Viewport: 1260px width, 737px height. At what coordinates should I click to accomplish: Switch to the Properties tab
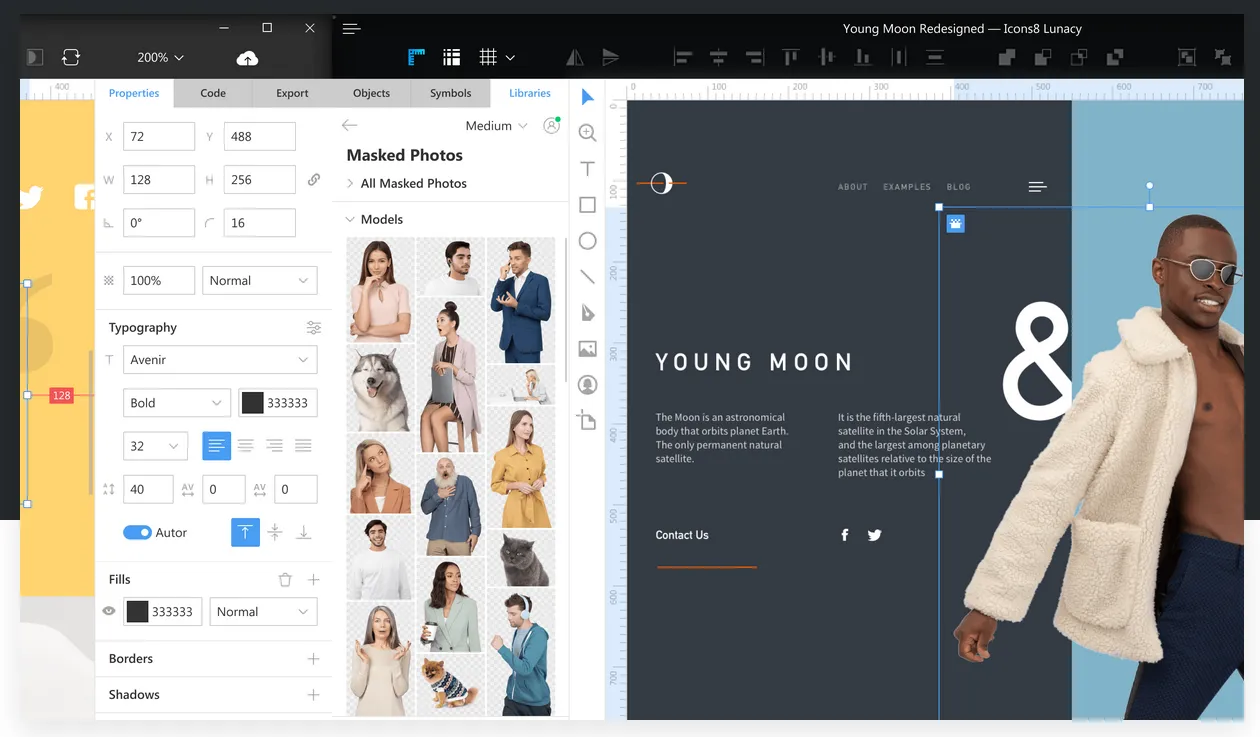pos(134,93)
